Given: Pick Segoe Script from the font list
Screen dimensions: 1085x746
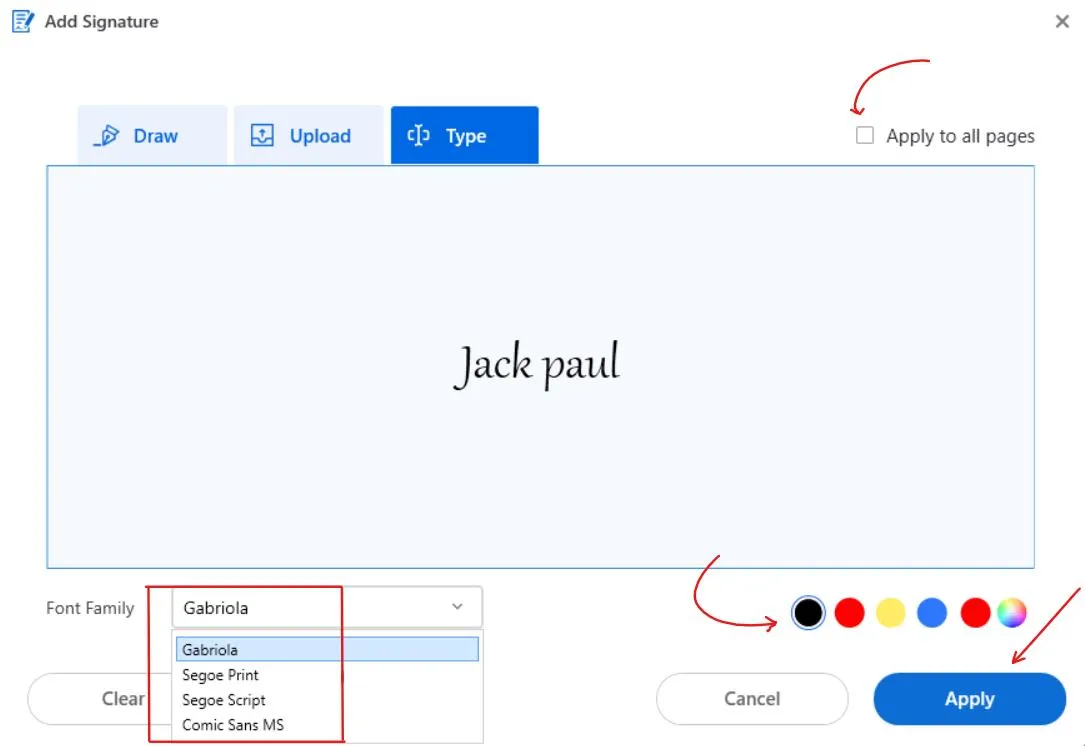Looking at the screenshot, I should [x=224, y=700].
